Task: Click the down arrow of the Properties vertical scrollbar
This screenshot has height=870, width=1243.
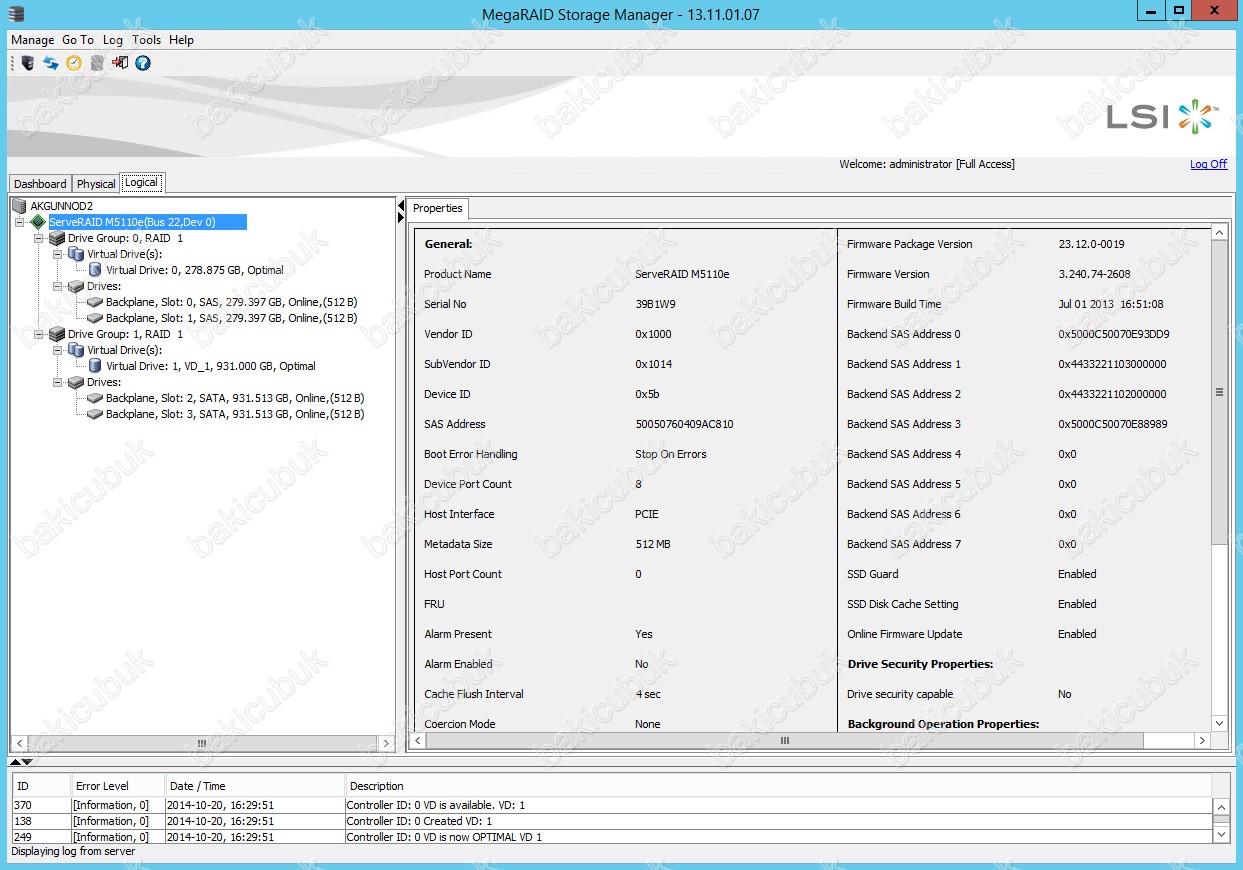Action: (1219, 723)
